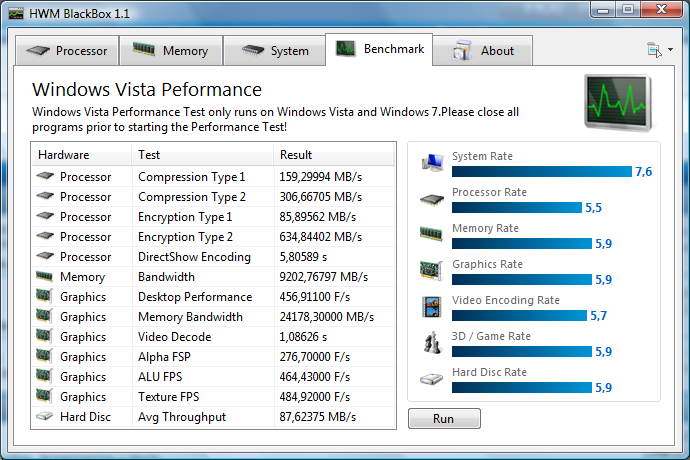The height and width of the screenshot is (460, 690).
Task: Click processor icon in Encryption Type 2 row
Action: [x=45, y=236]
